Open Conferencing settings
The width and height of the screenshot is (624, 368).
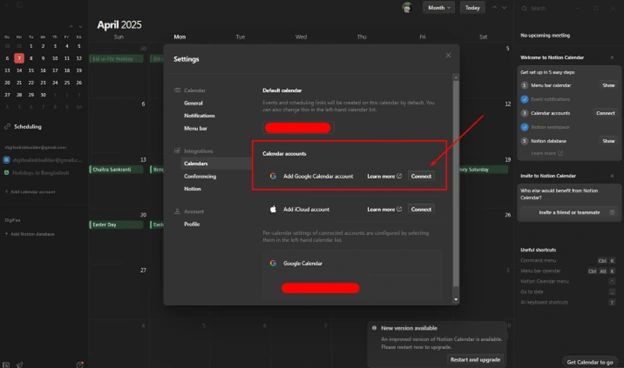point(200,176)
